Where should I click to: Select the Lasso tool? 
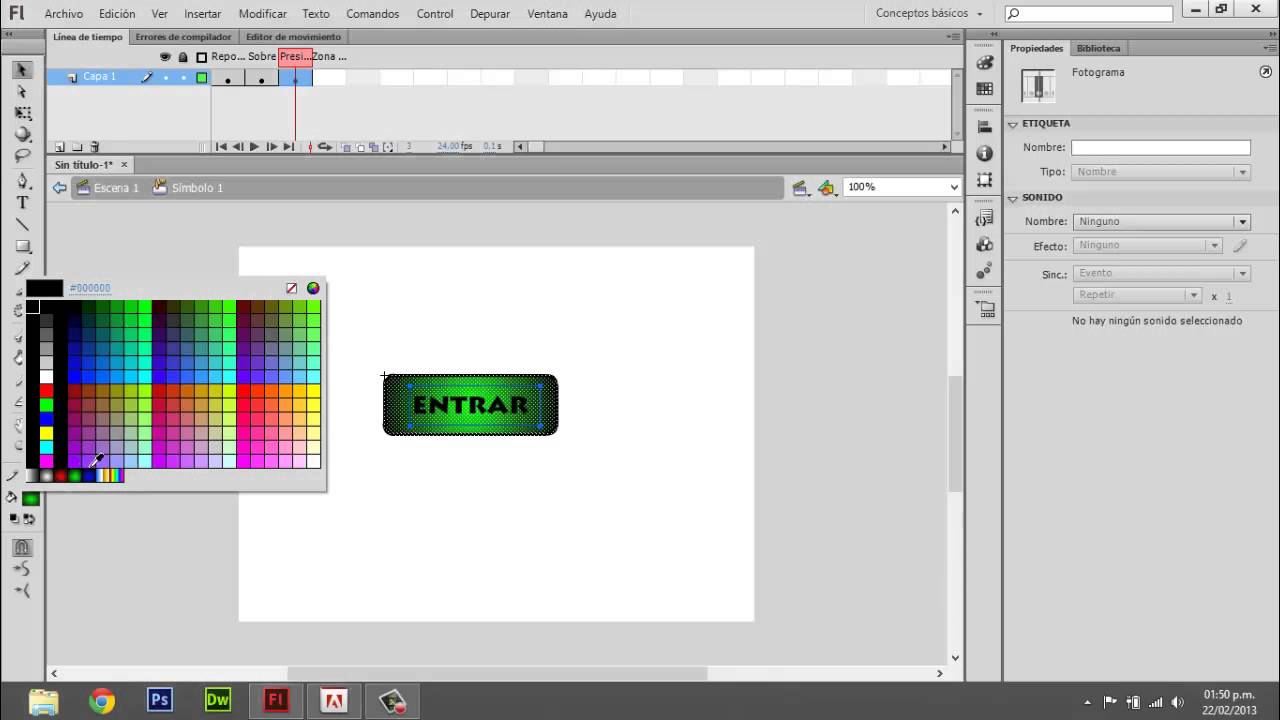click(23, 156)
